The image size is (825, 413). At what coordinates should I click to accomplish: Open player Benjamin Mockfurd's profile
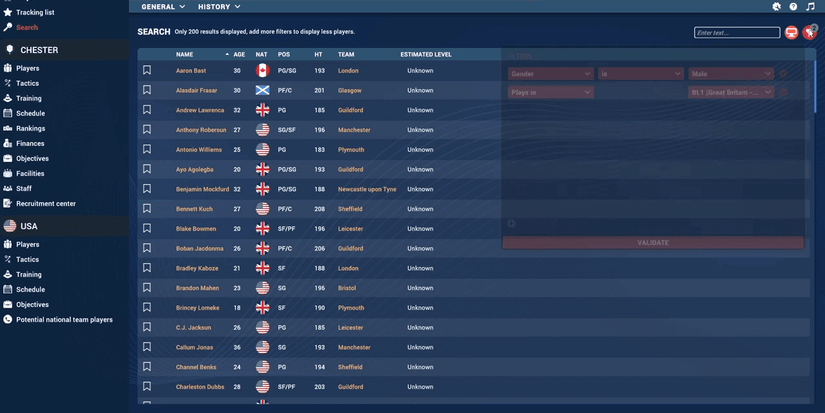(x=202, y=189)
